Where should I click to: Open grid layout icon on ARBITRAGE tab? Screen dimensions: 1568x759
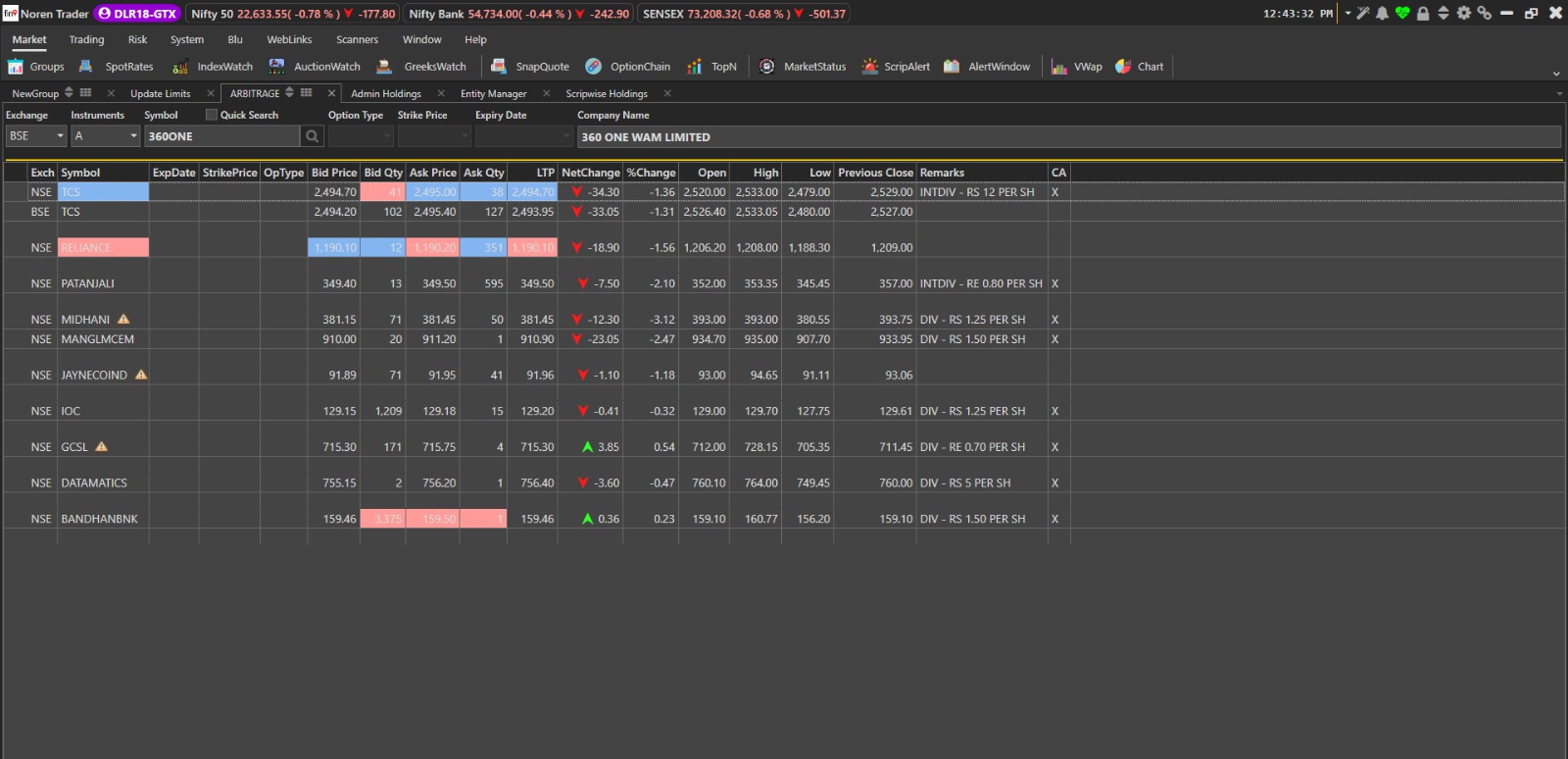pyautogui.click(x=307, y=93)
